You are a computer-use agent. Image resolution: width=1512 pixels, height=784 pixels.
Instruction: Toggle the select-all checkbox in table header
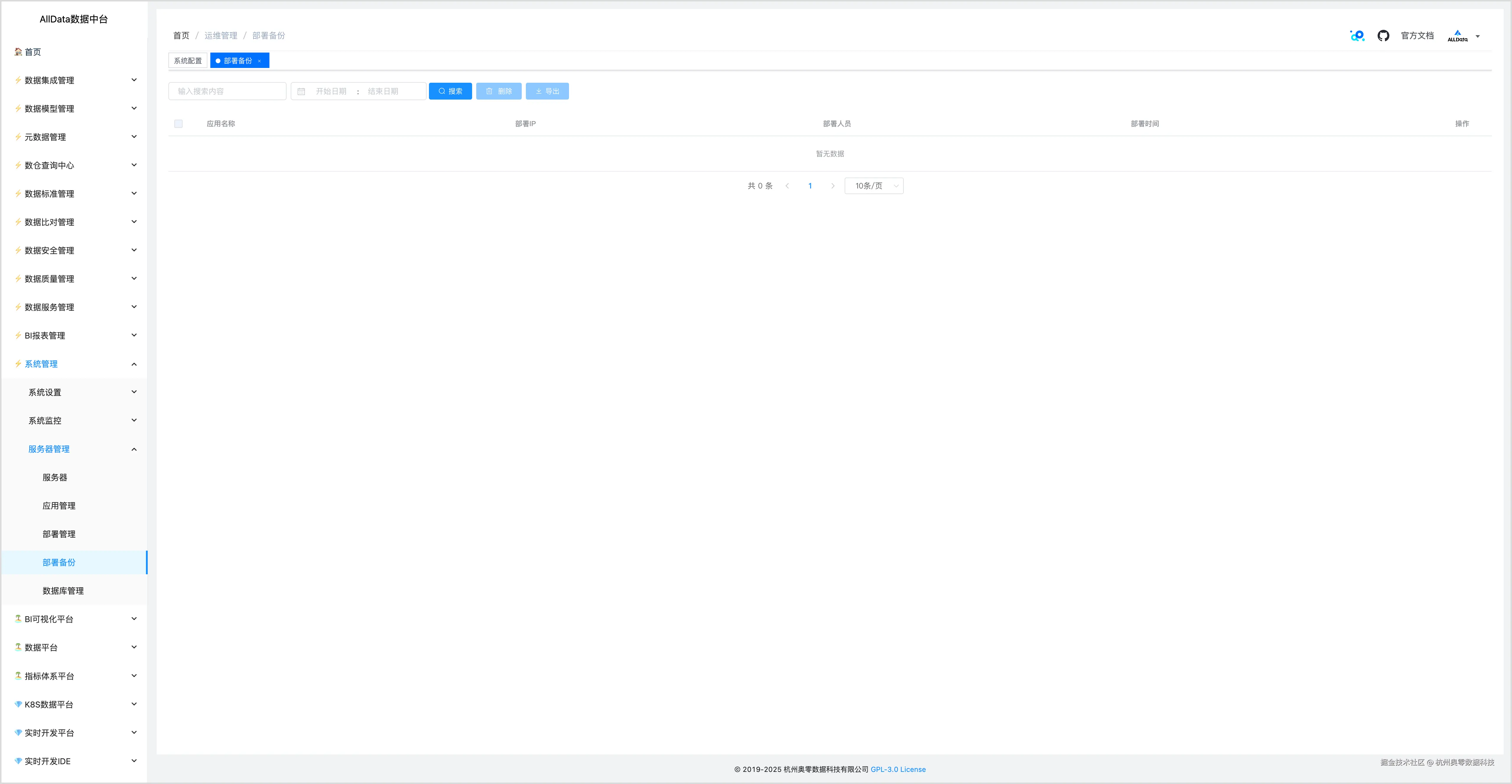point(178,124)
